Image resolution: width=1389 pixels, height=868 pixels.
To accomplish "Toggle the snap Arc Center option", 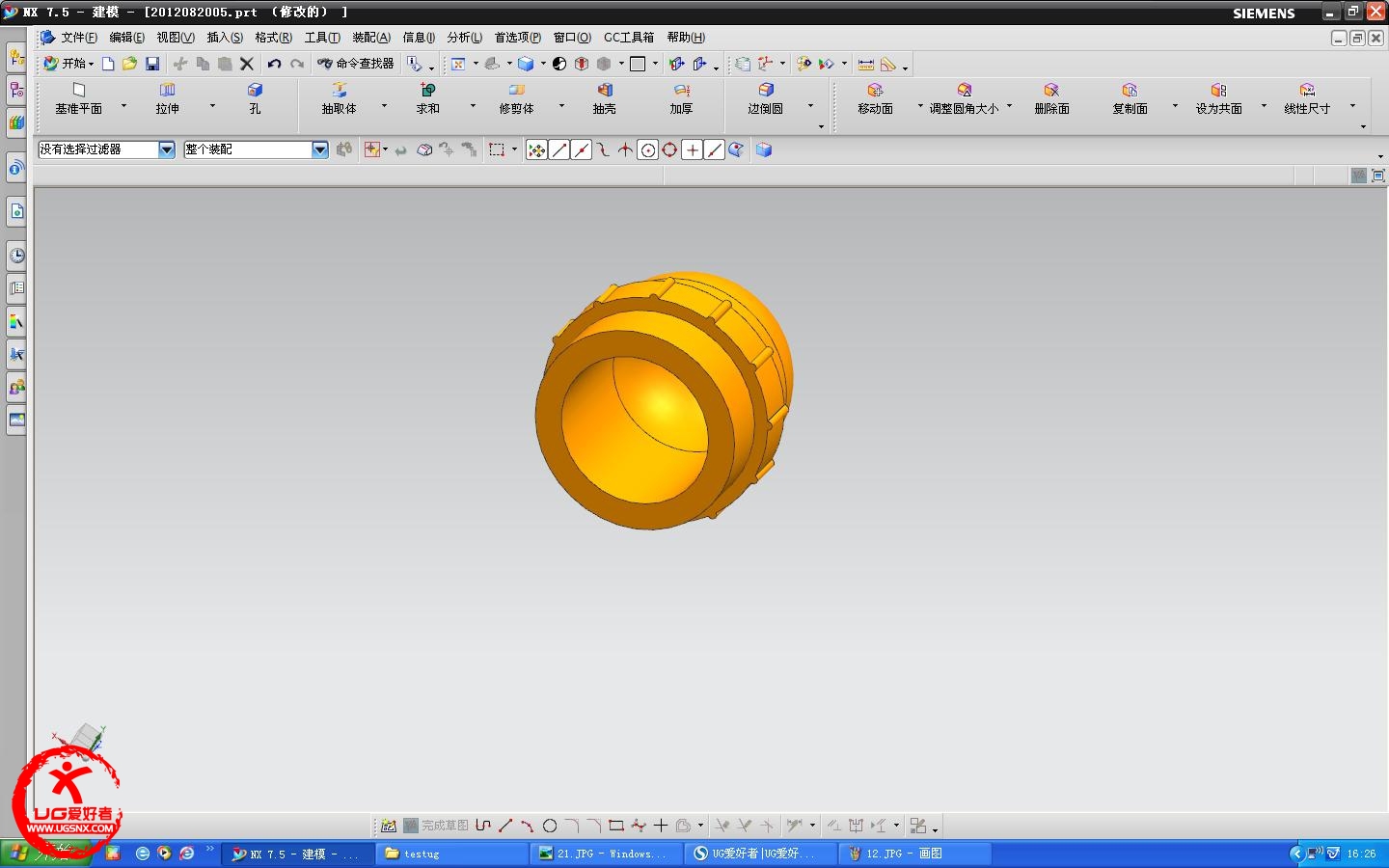I will click(648, 150).
